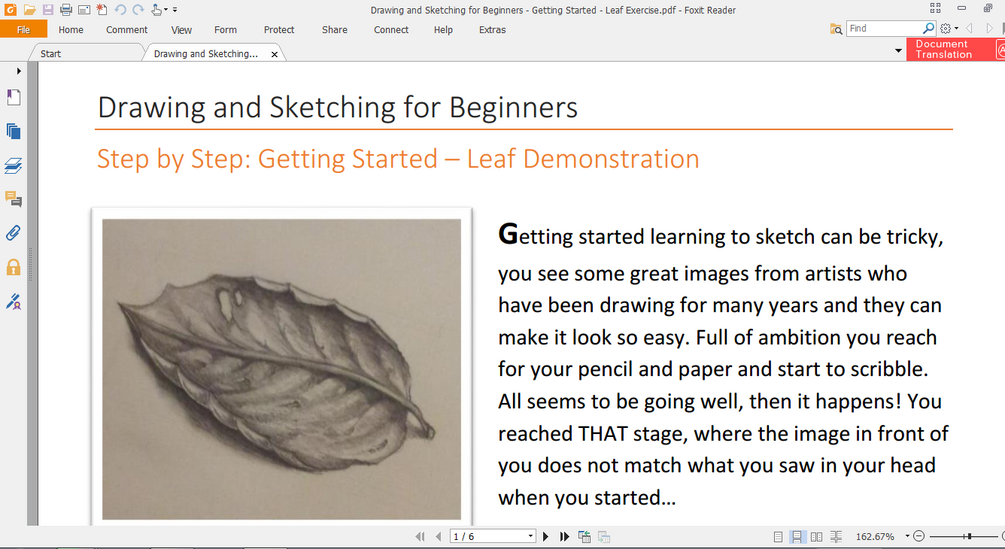
Task: Open advanced folder search icon beside Find box
Action: pyautogui.click(x=836, y=29)
